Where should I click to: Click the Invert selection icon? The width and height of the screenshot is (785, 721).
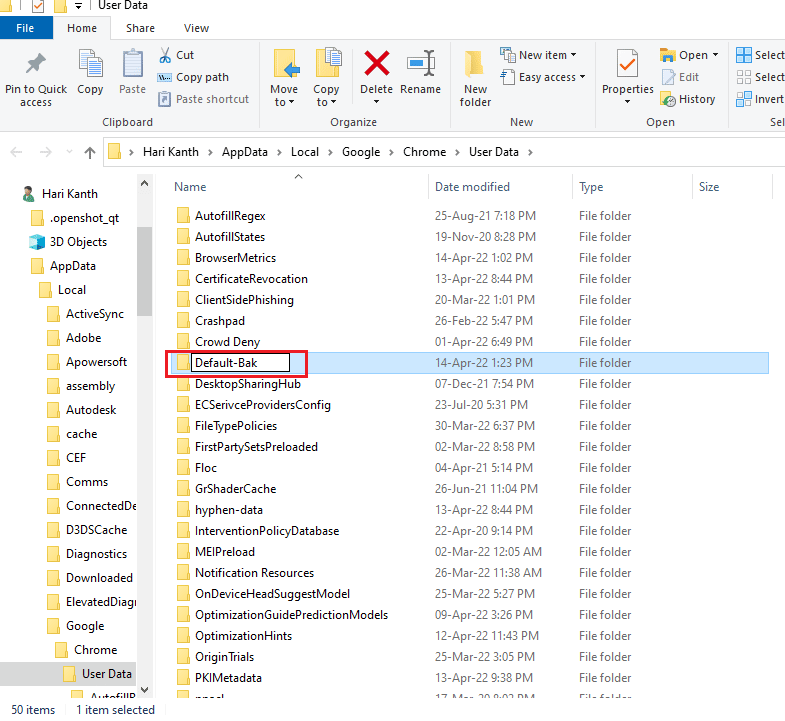pyautogui.click(x=743, y=99)
